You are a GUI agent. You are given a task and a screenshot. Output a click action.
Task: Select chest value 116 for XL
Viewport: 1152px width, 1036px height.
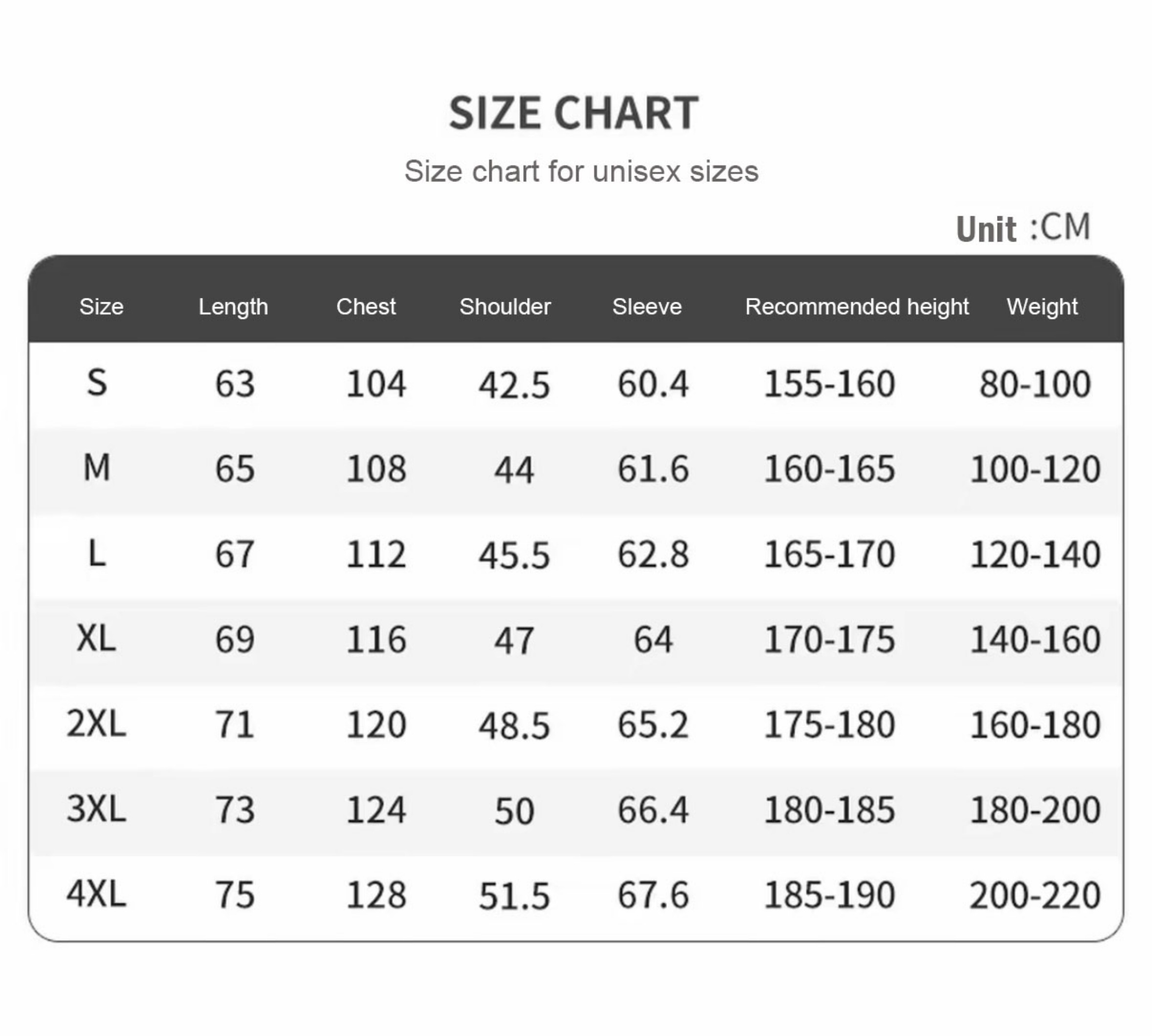tap(376, 639)
